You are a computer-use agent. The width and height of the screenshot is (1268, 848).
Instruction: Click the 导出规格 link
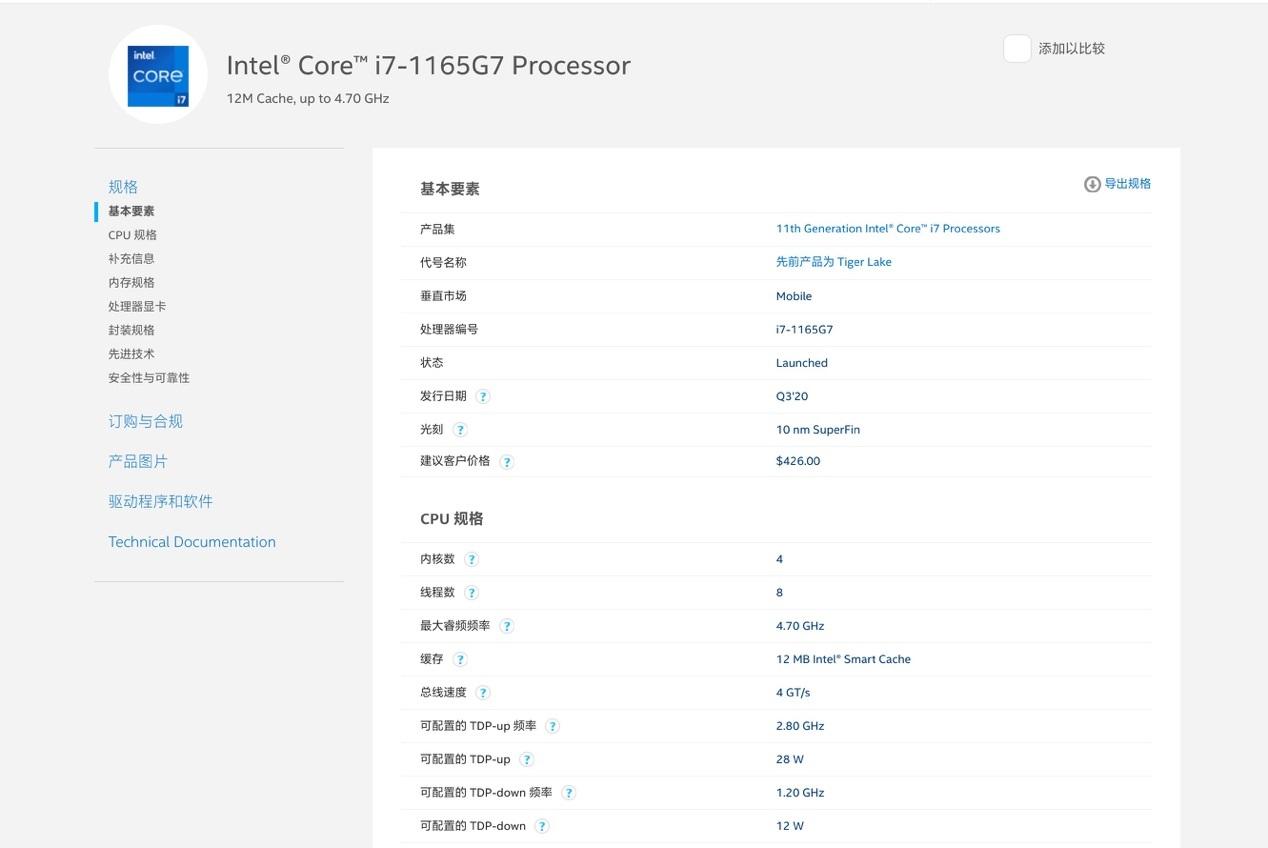pyautogui.click(x=1128, y=184)
